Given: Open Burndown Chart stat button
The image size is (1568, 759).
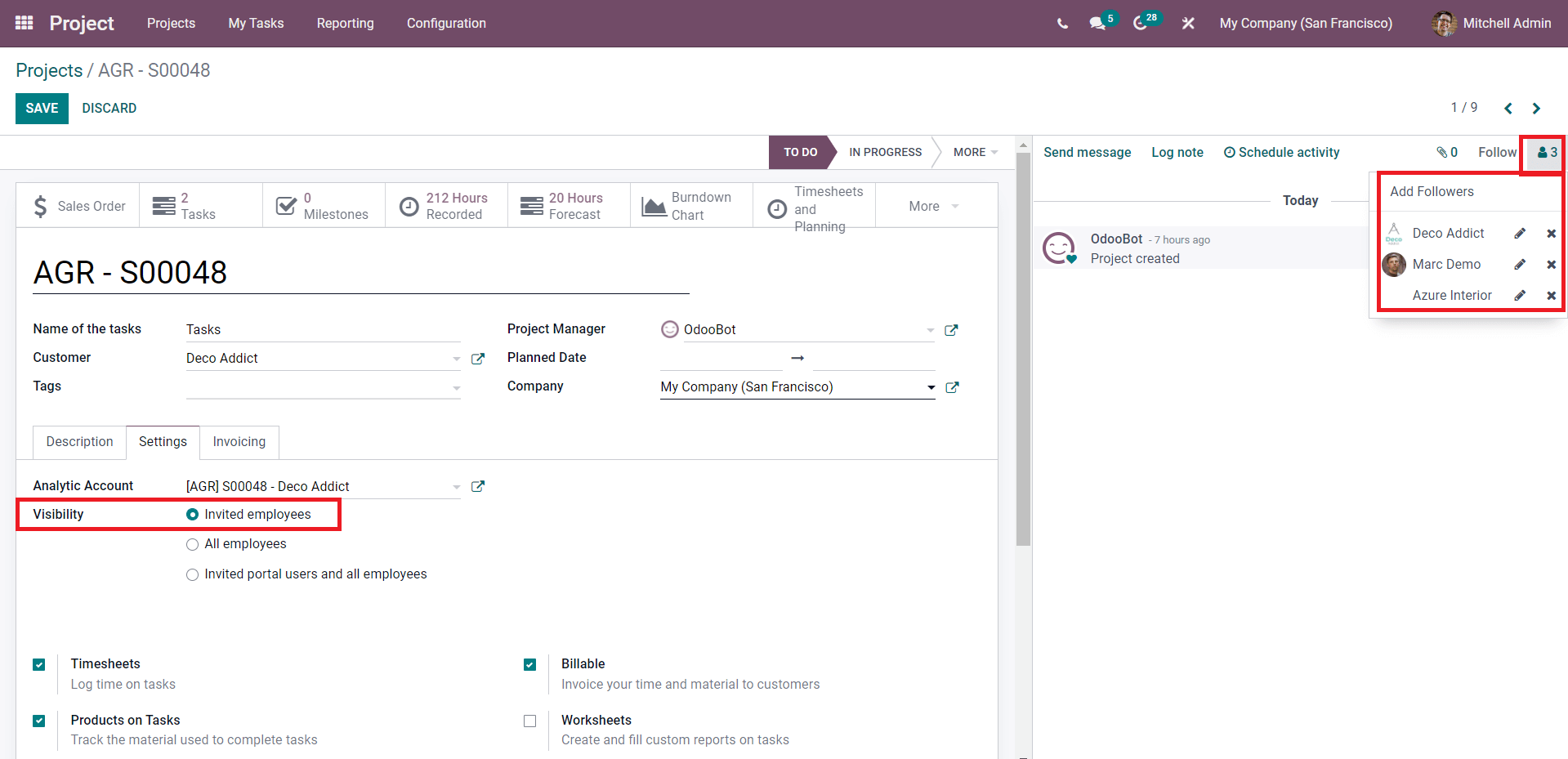Looking at the screenshot, I should (691, 206).
